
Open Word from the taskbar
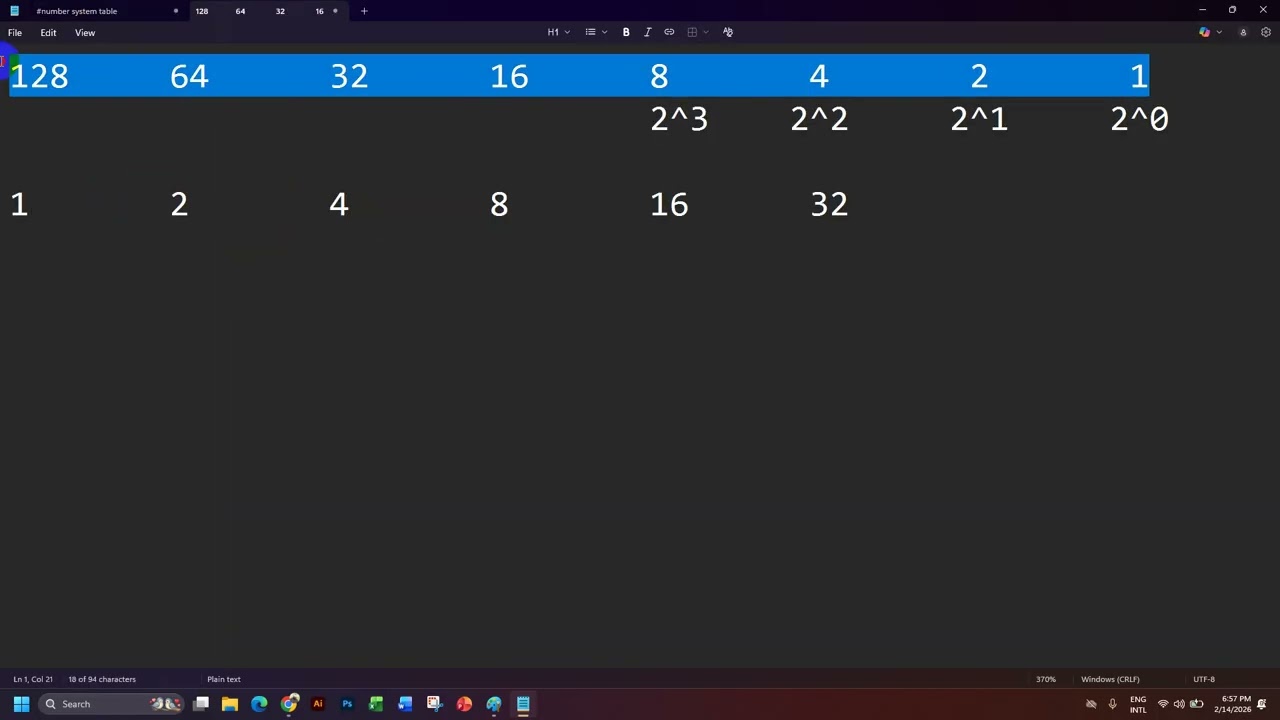(405, 704)
